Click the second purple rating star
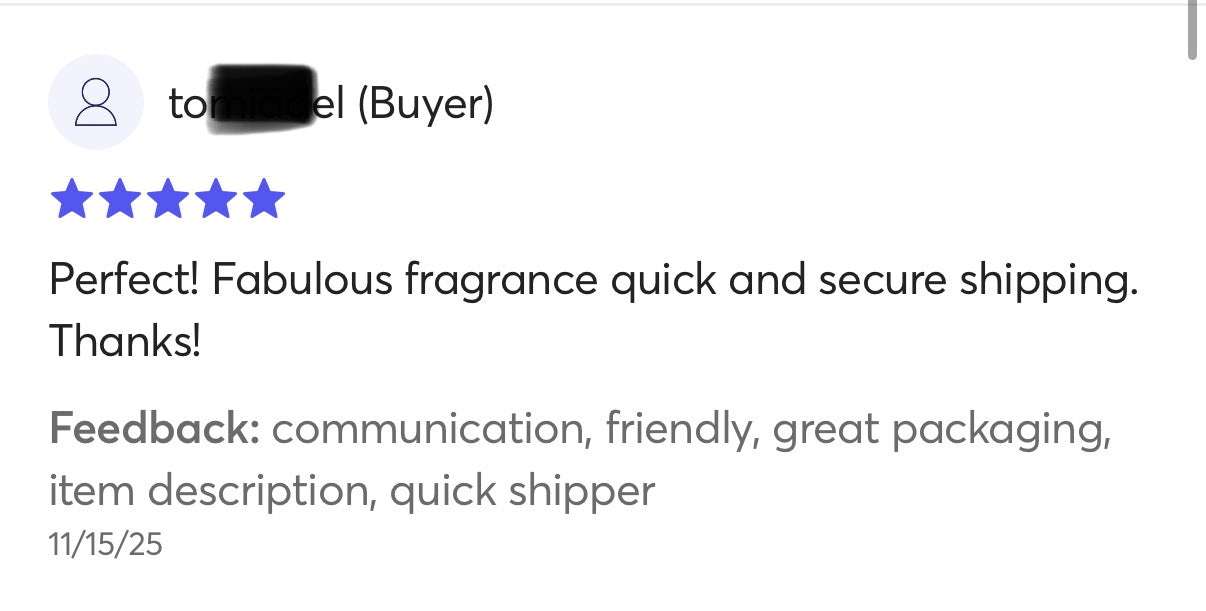The width and height of the screenshot is (1206, 611). tap(119, 199)
